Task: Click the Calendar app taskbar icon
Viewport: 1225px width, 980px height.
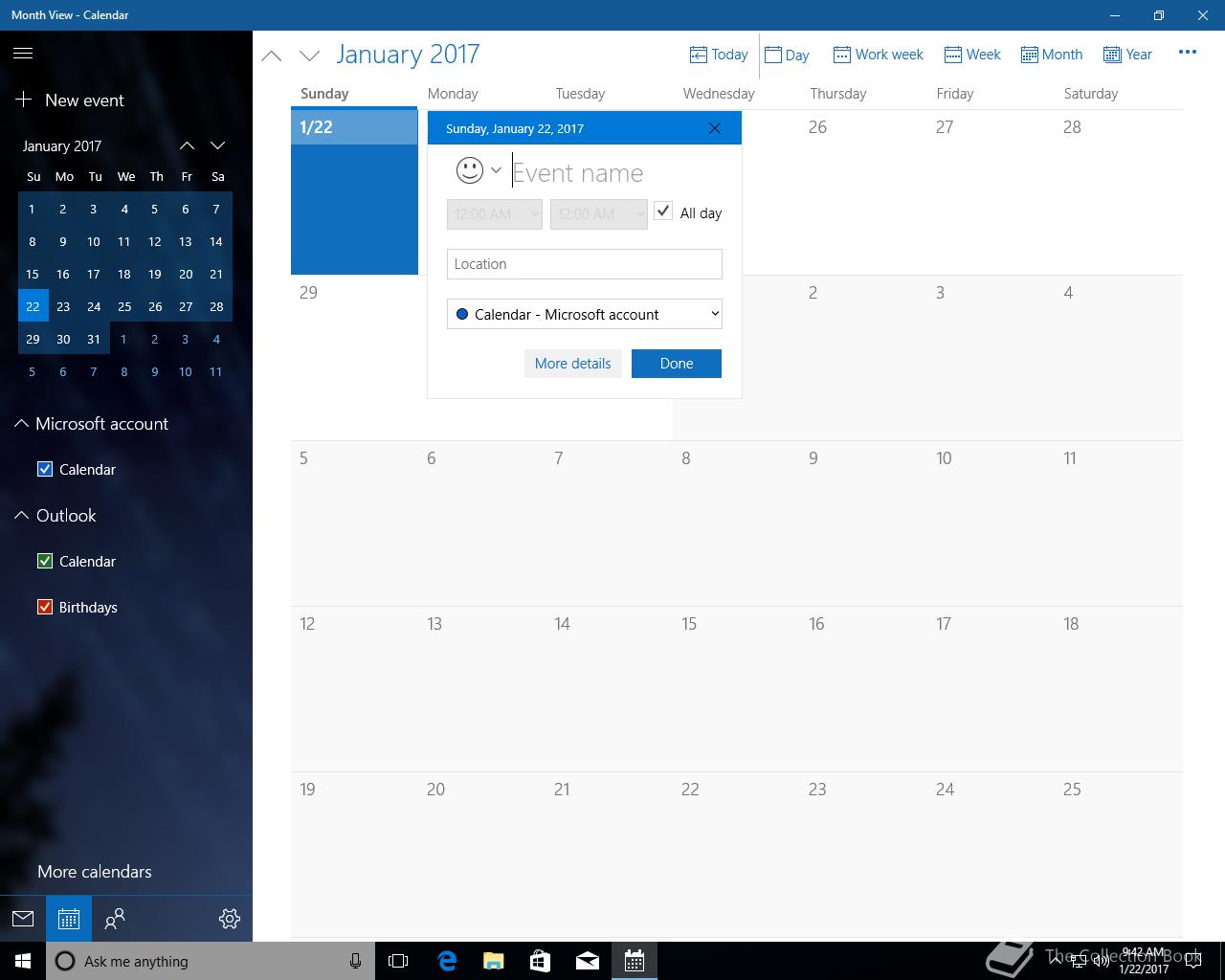Action: pyautogui.click(x=635, y=961)
